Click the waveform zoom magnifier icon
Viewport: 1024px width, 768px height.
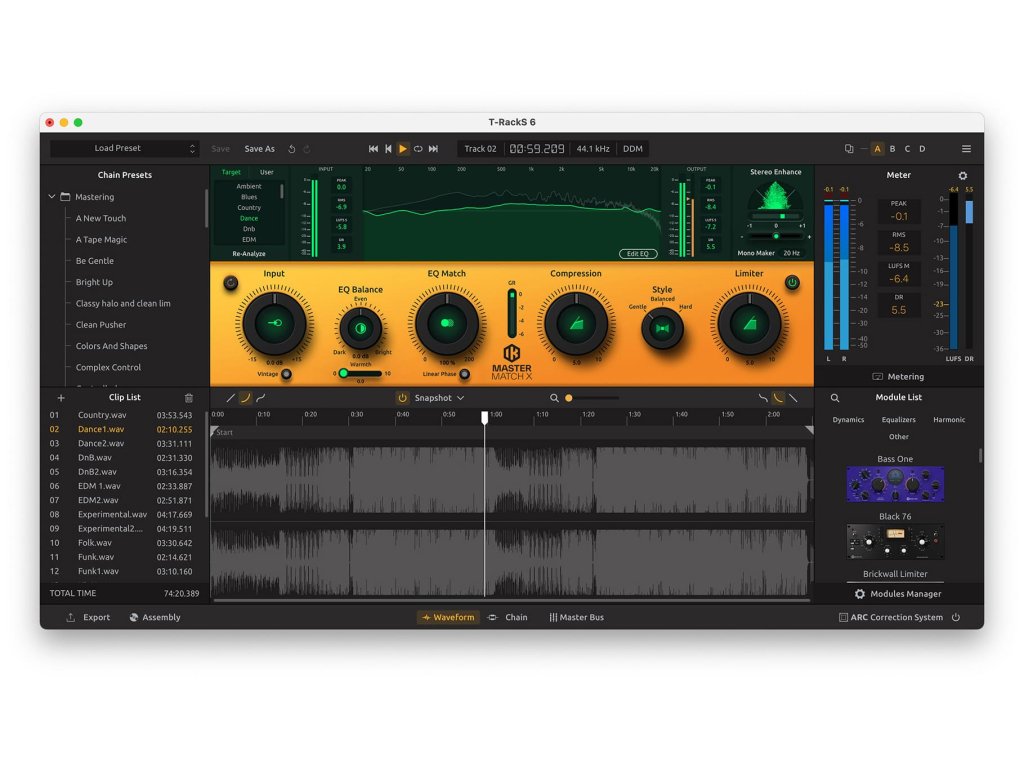[x=554, y=398]
